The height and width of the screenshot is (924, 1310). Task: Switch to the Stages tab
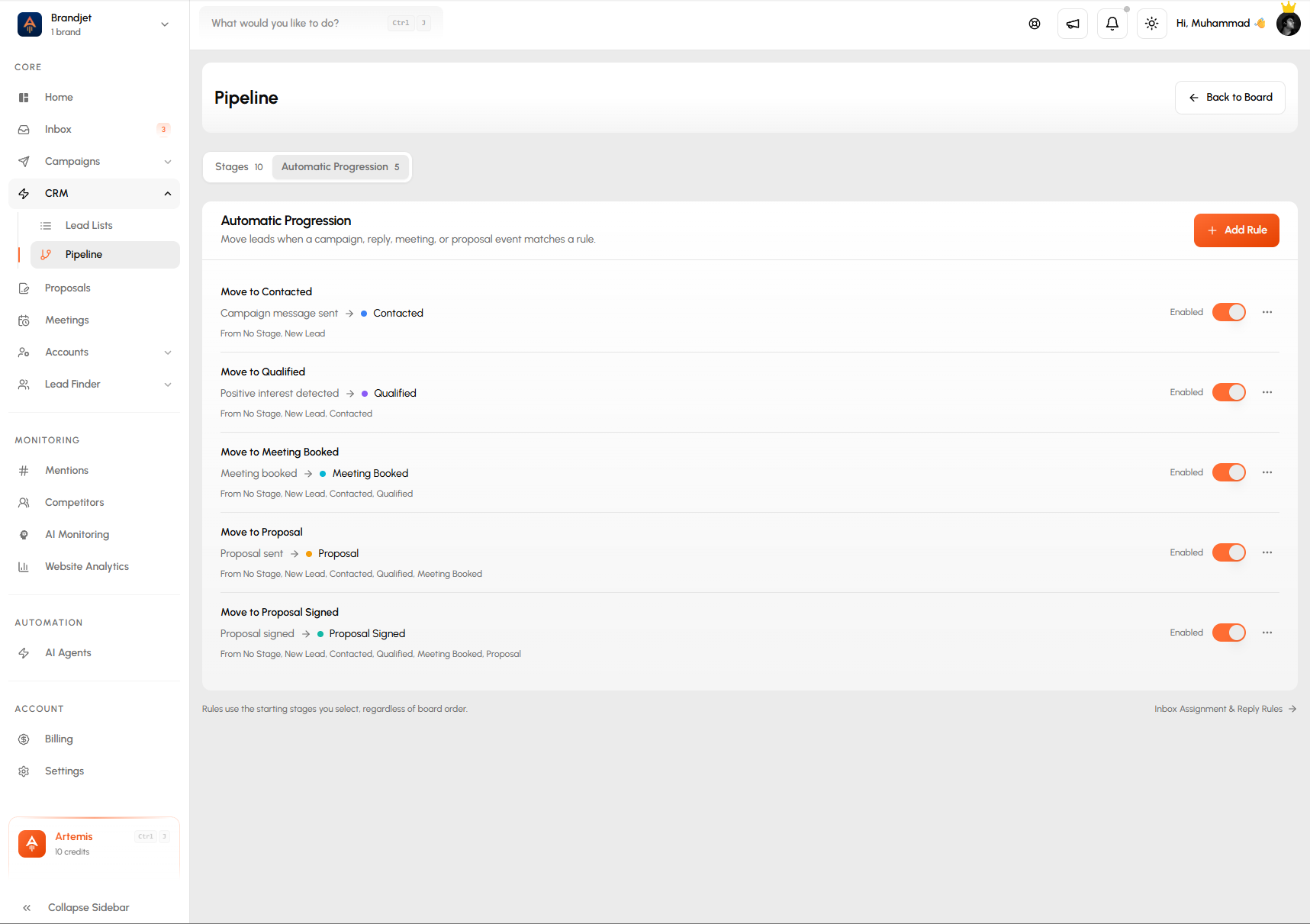[239, 167]
